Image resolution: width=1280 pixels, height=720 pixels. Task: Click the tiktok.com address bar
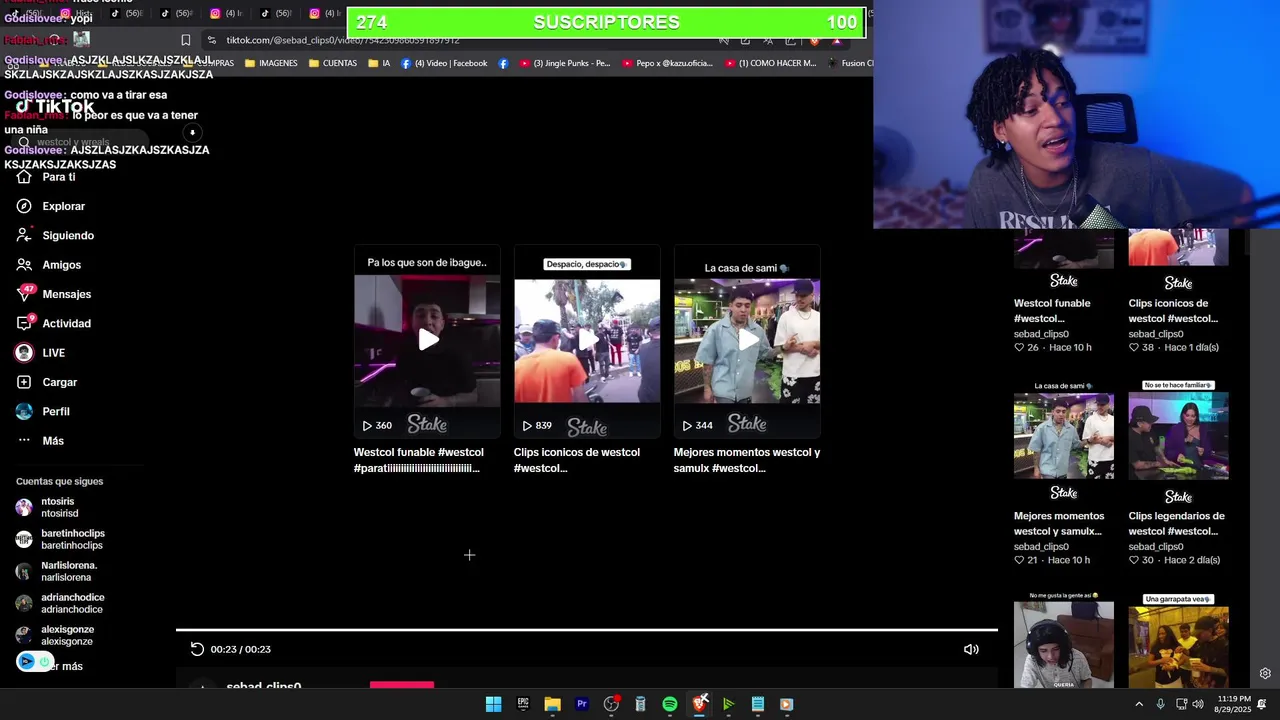pyautogui.click(x=462, y=40)
